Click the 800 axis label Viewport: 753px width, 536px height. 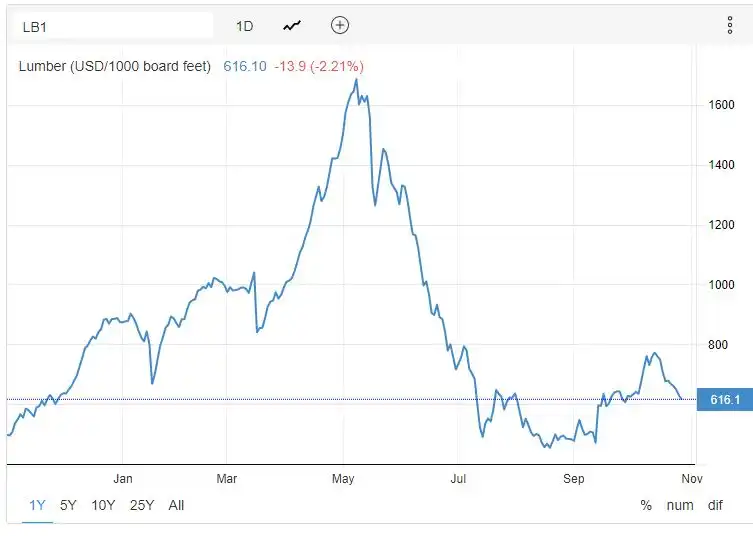(x=718, y=345)
